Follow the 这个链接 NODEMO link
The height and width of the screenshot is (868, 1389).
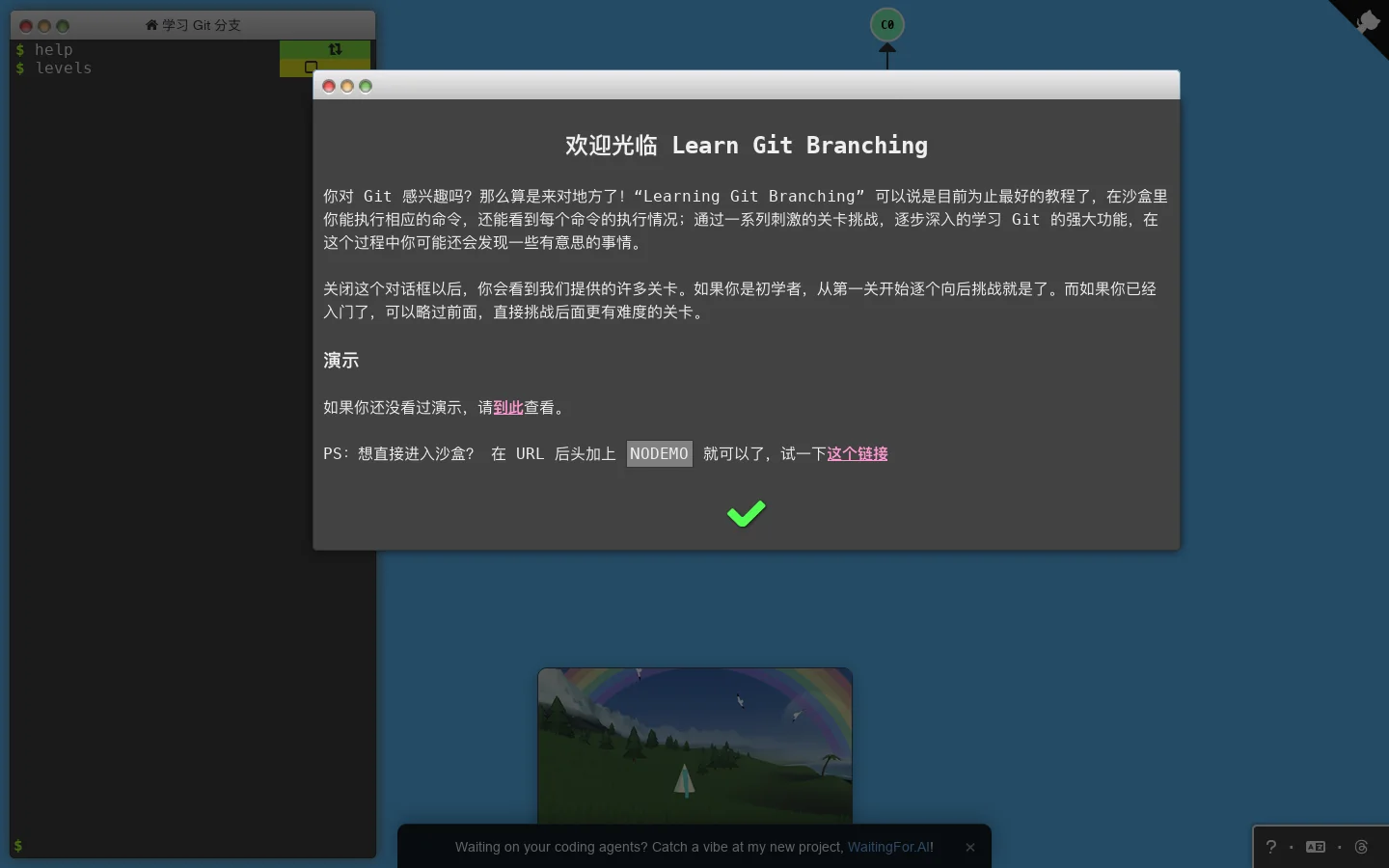[x=858, y=454]
